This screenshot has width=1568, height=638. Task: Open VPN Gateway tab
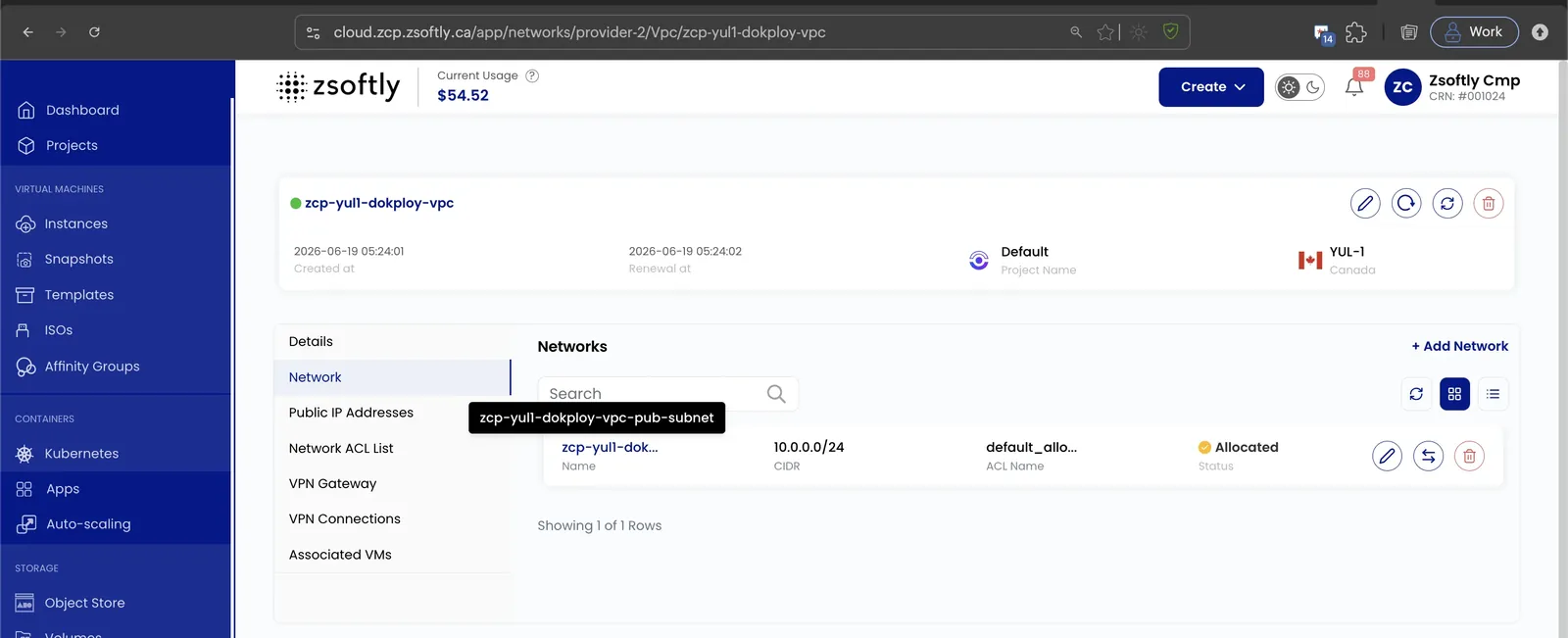[x=392, y=483]
